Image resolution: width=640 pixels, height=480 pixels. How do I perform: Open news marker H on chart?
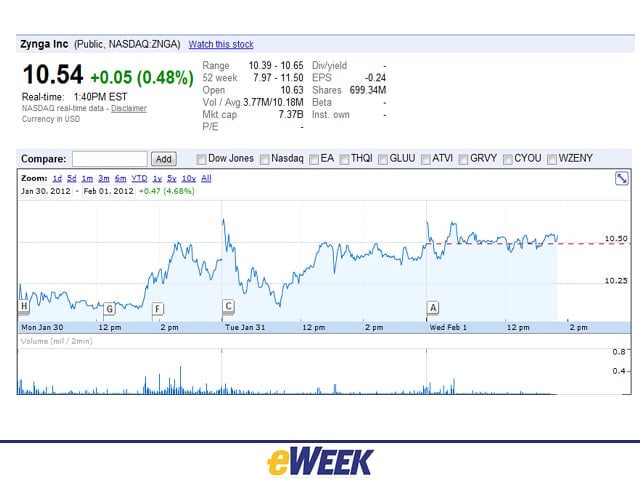click(x=24, y=306)
